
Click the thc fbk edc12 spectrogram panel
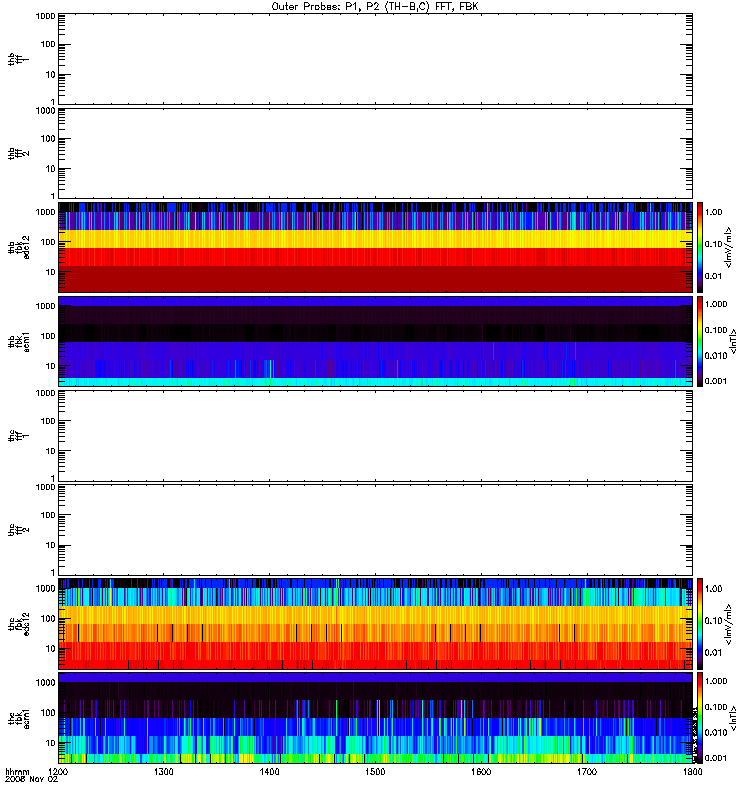(x=376, y=623)
